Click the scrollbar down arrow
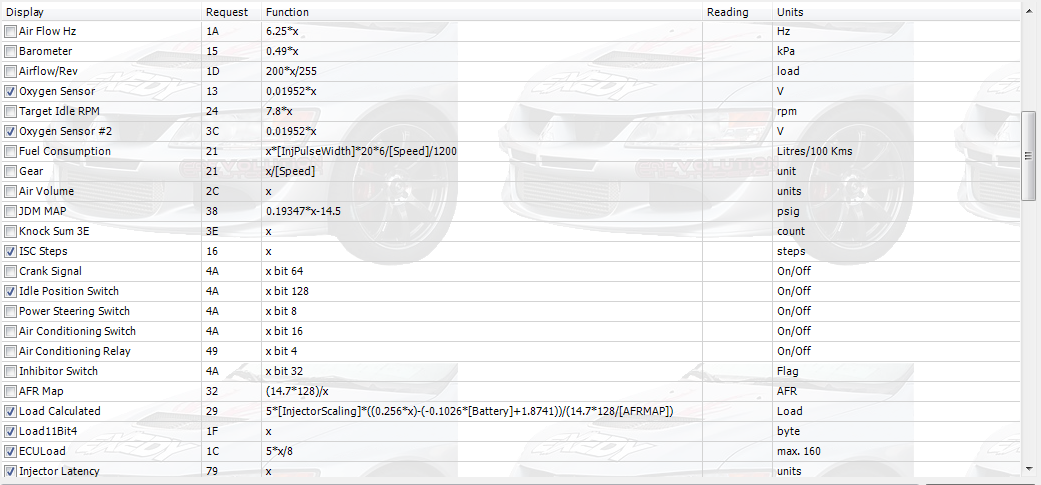The image size is (1041, 485). (x=1030, y=467)
